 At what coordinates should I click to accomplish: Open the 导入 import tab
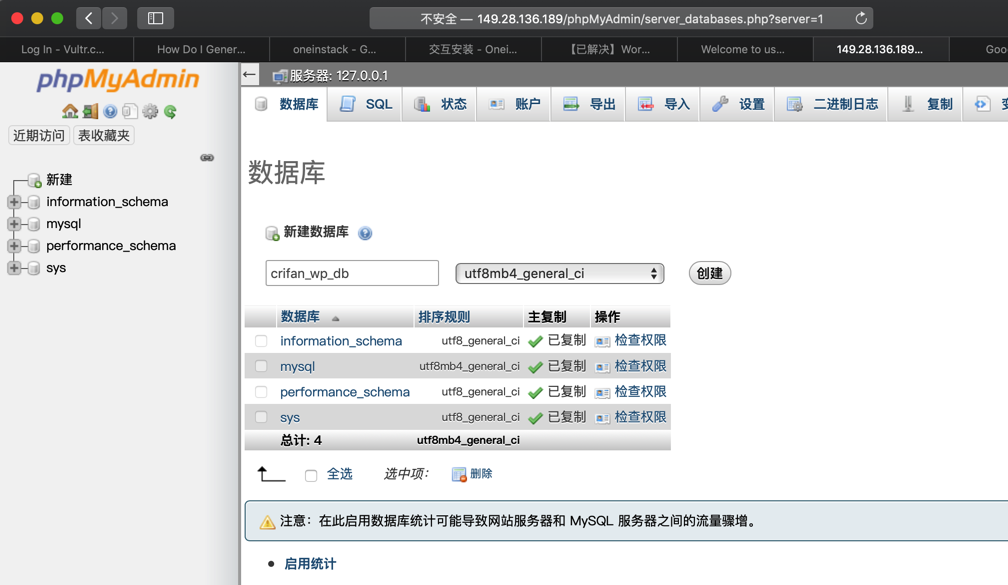(663, 104)
